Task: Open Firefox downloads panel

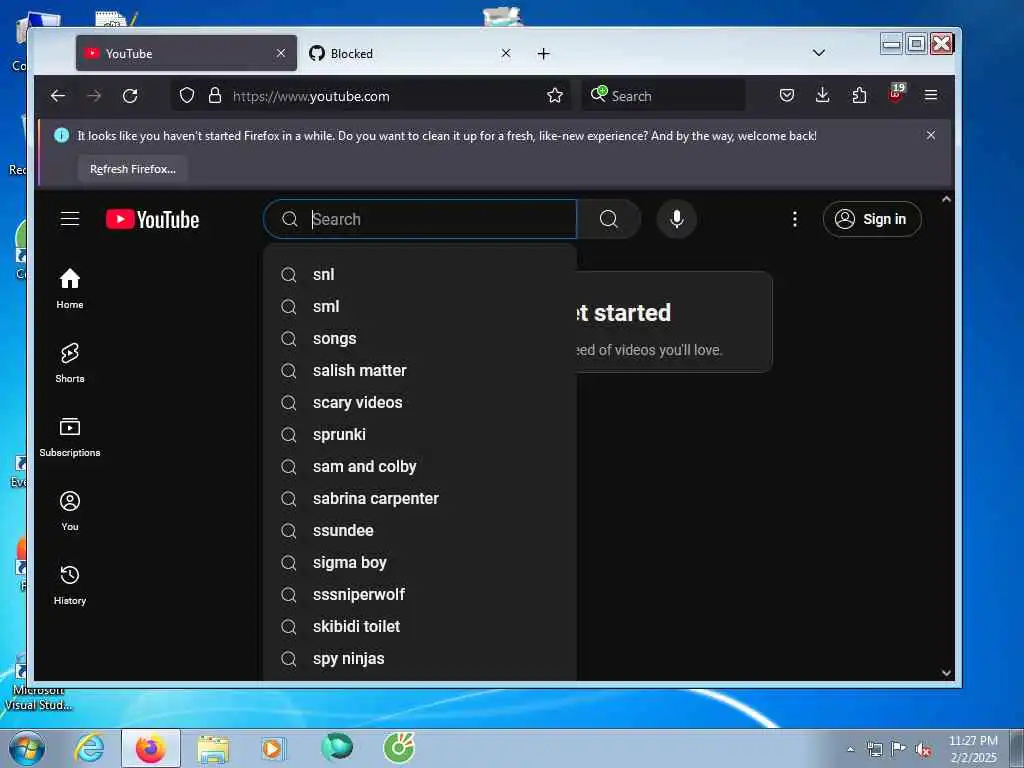Action: [x=823, y=95]
